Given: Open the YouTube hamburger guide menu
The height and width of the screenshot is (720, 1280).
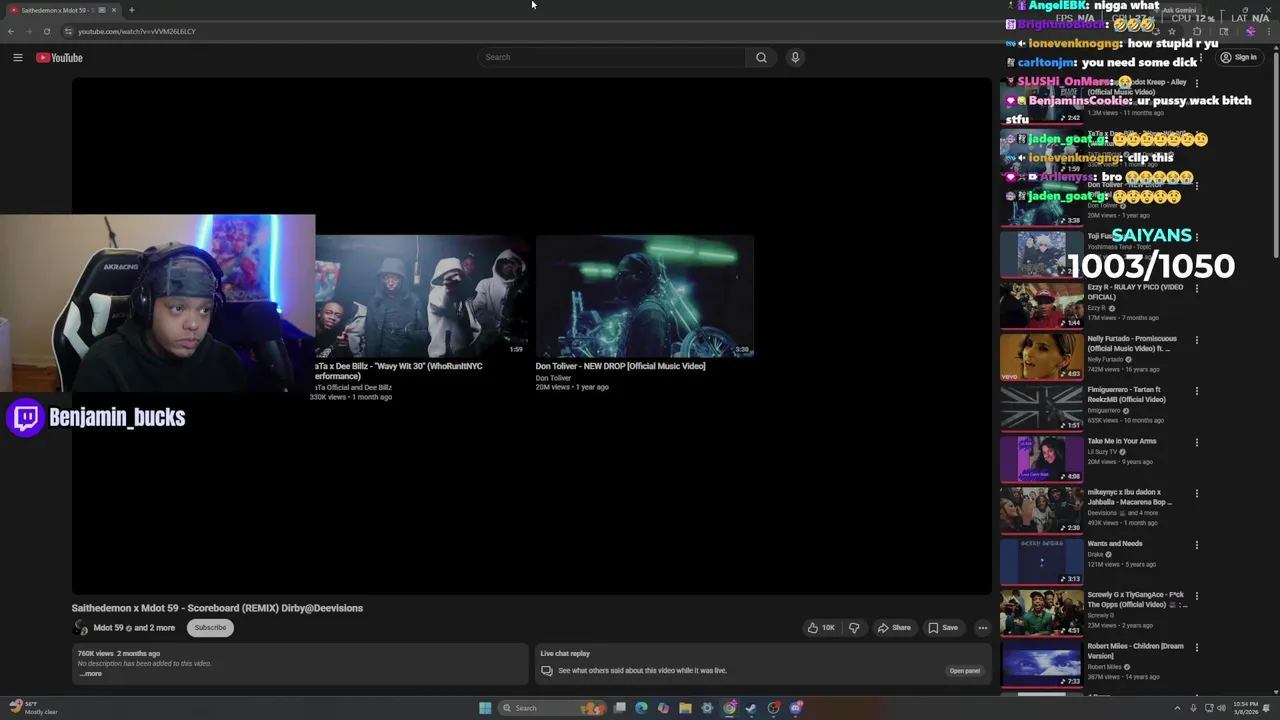Looking at the screenshot, I should 17,58.
